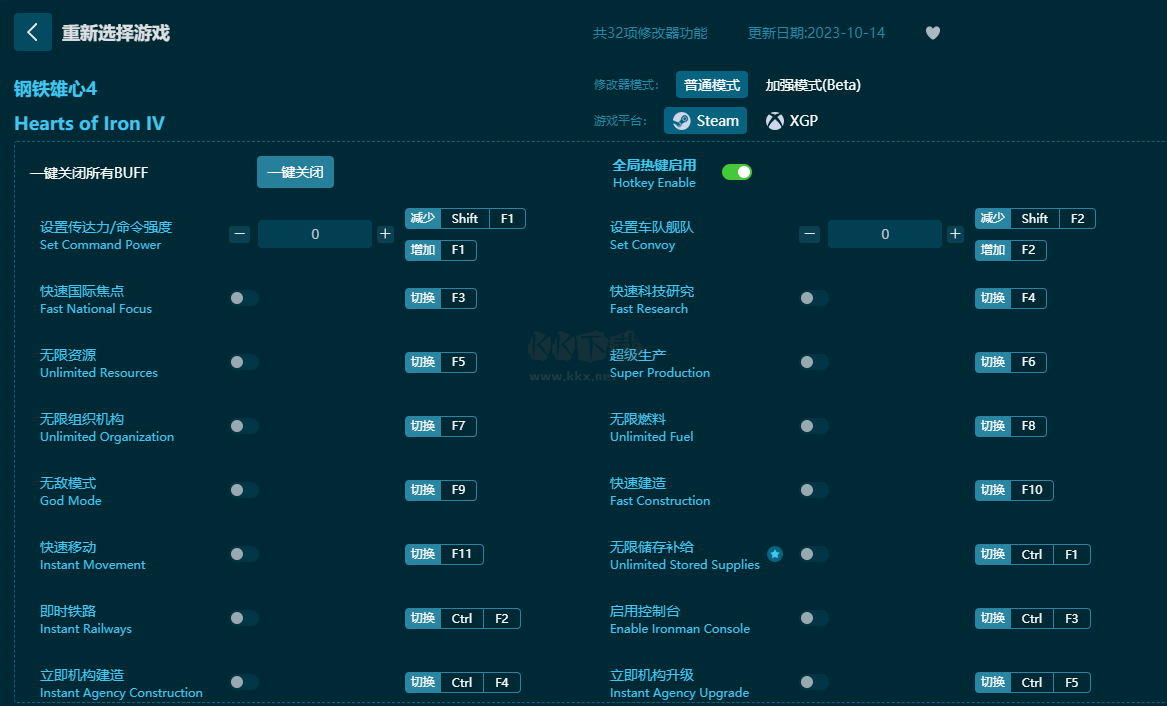The image size is (1167, 706).
Task: Select the Steam platform tab
Action: [706, 121]
